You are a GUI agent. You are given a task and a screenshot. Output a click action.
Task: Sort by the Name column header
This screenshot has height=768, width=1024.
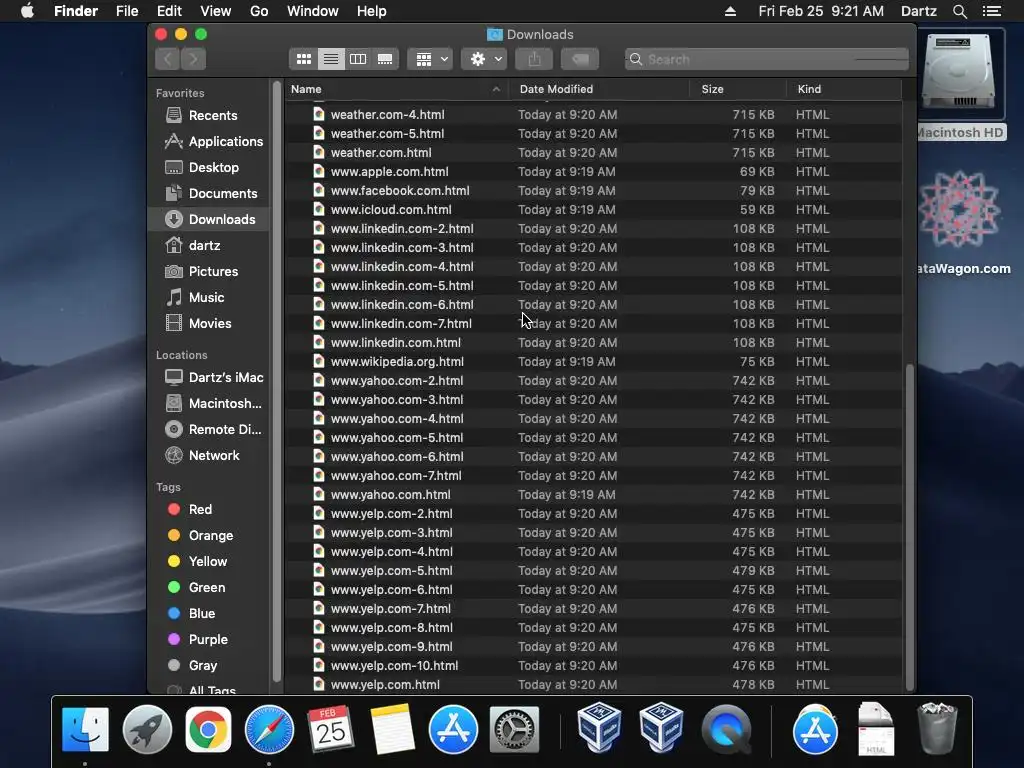tap(396, 89)
